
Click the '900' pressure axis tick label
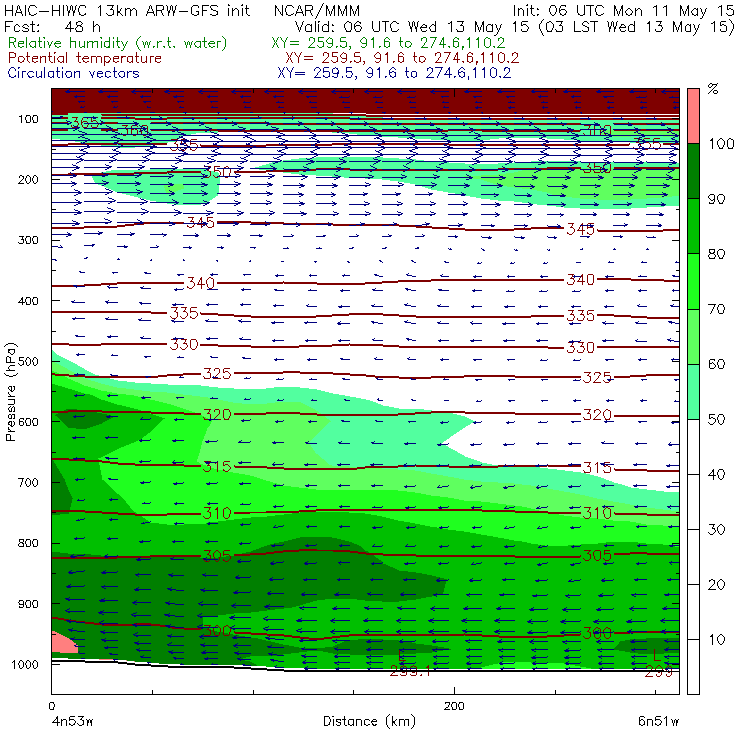(x=28, y=604)
